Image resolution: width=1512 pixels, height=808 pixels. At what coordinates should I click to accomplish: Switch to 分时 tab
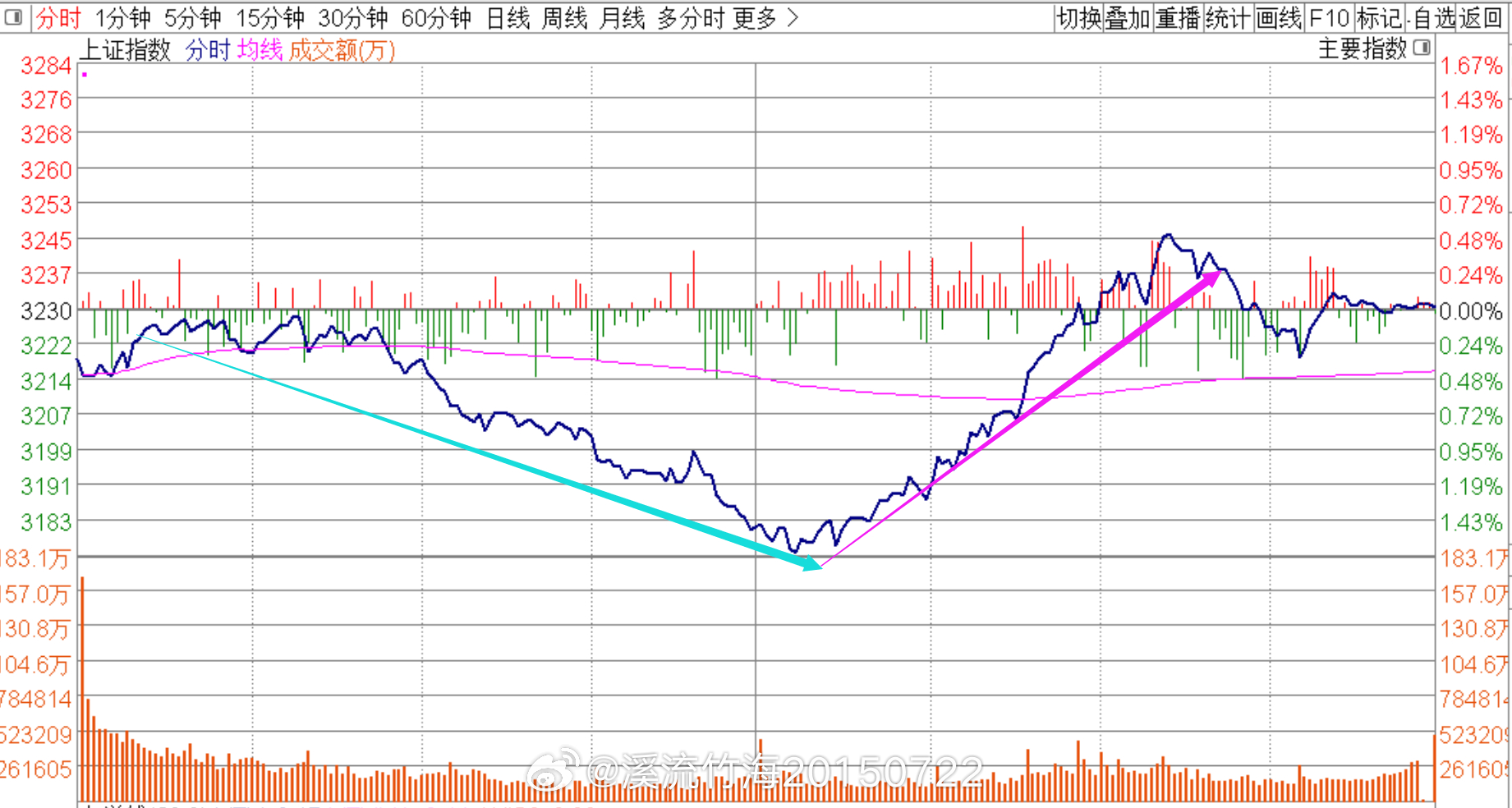click(58, 17)
